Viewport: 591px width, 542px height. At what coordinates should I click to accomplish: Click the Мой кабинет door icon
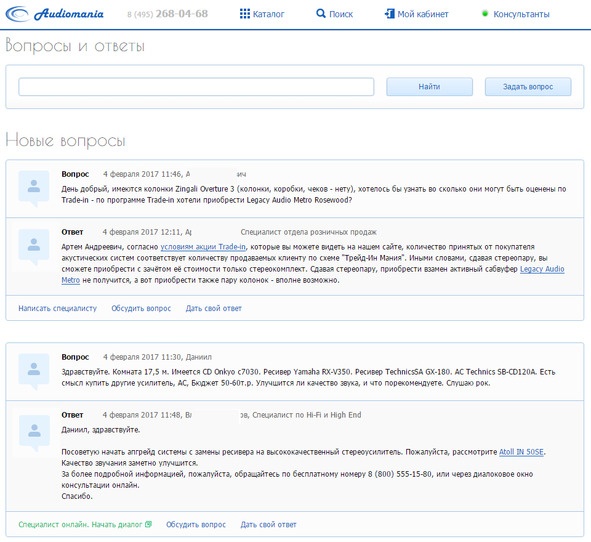point(389,14)
